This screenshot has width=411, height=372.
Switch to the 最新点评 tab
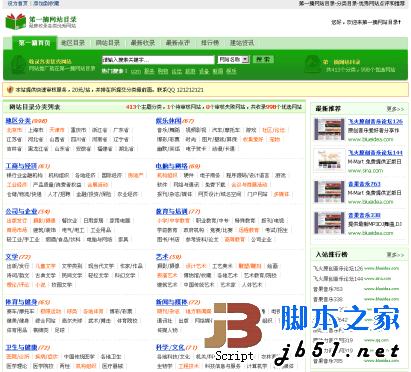(x=178, y=43)
